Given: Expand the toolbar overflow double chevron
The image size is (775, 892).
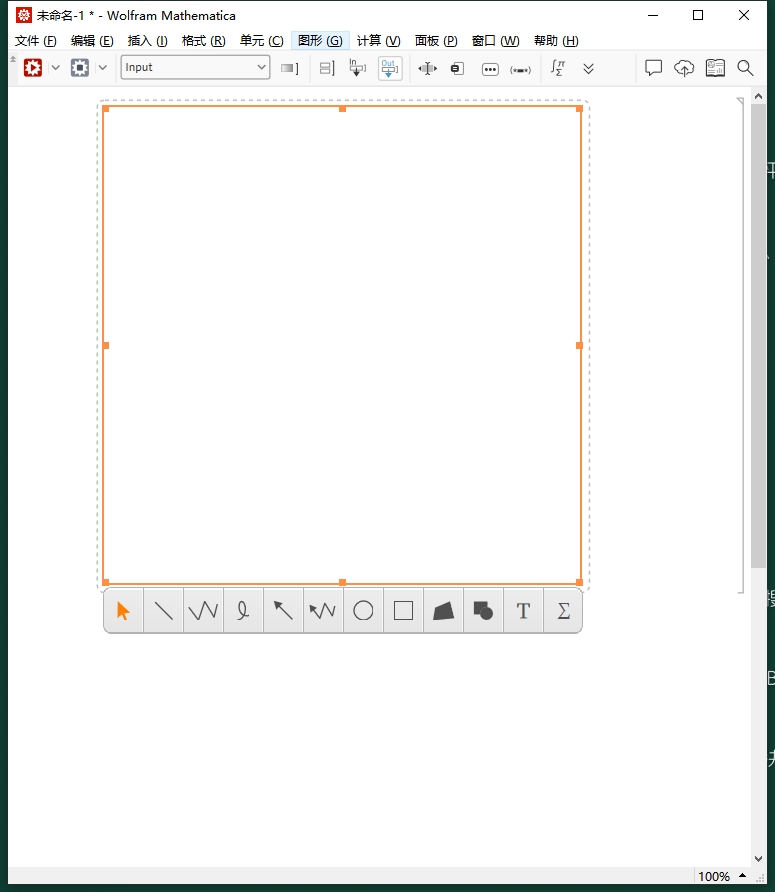Looking at the screenshot, I should pyautogui.click(x=588, y=68).
